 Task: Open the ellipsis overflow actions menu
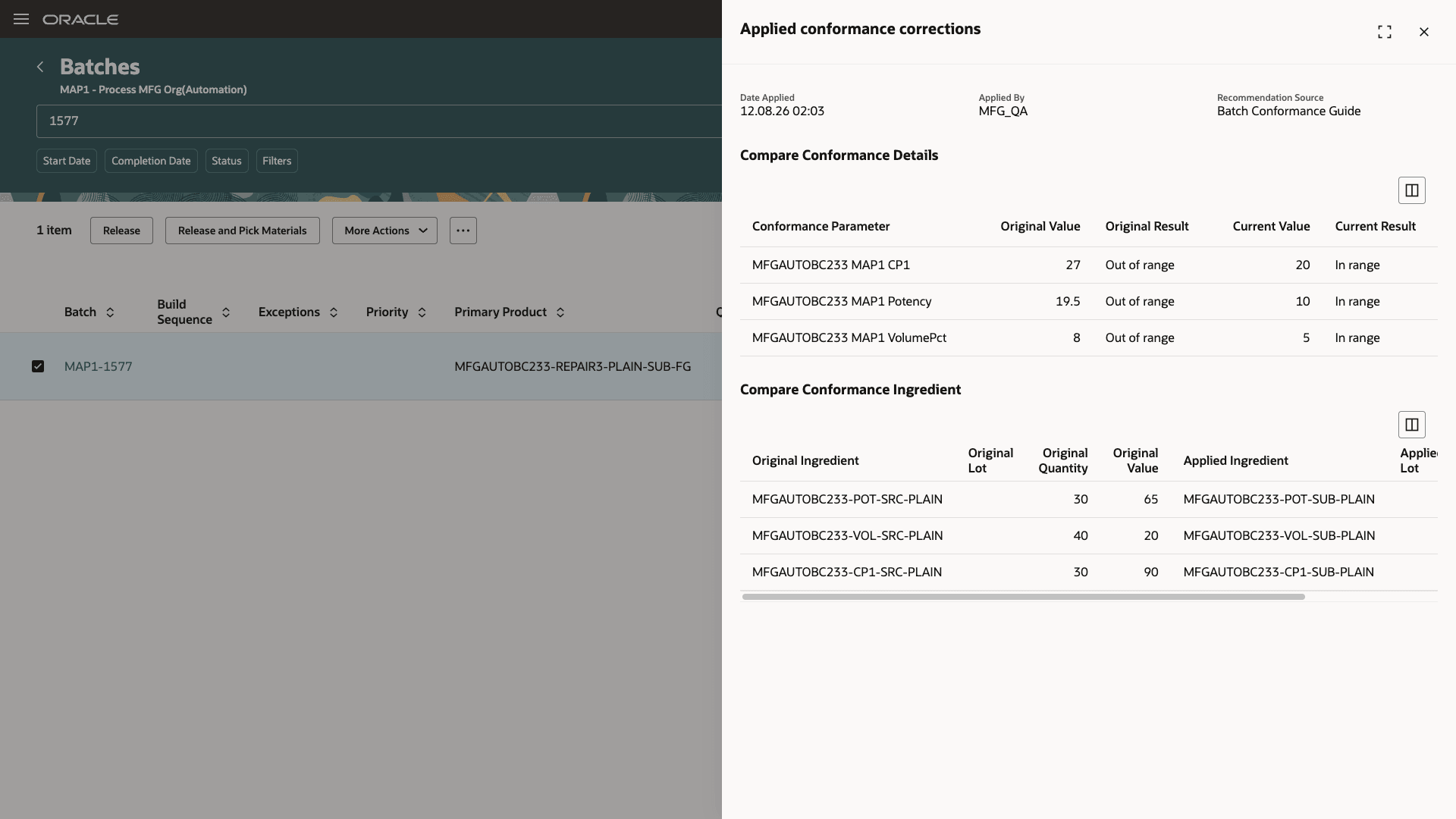(463, 231)
